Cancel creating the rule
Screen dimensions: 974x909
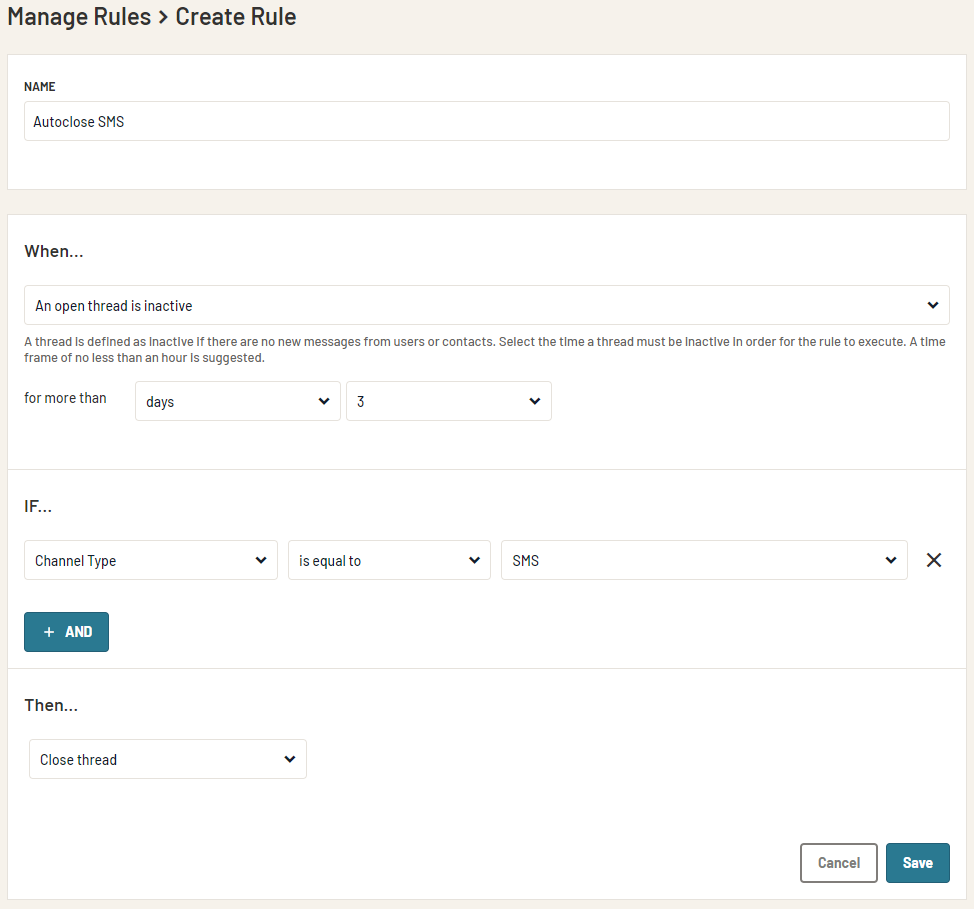click(x=838, y=862)
